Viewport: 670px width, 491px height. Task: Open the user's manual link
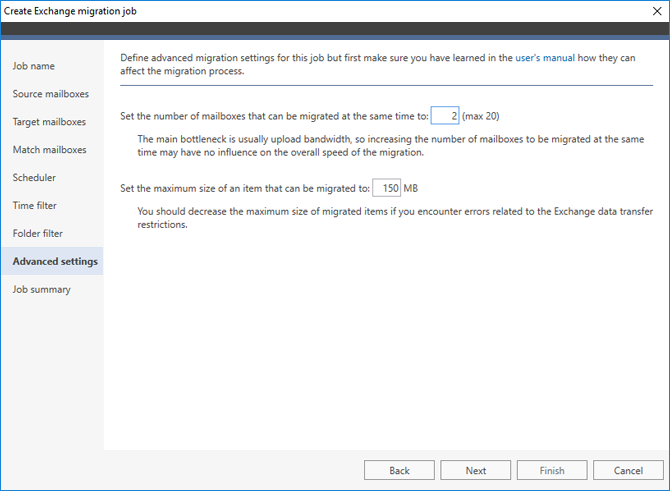[x=545, y=58]
